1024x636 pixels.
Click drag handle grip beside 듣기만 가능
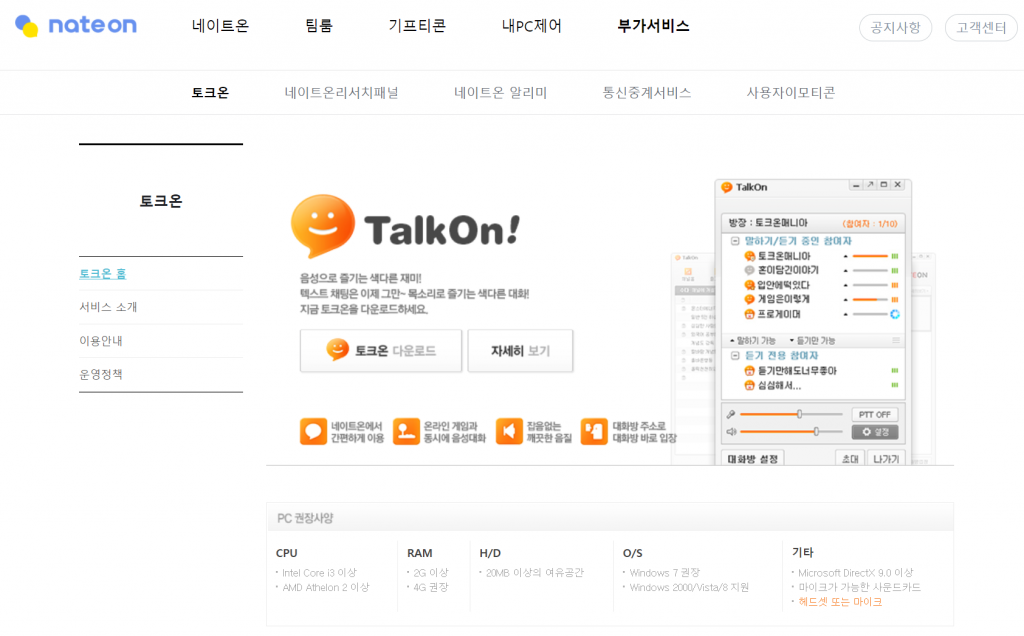[896, 340]
